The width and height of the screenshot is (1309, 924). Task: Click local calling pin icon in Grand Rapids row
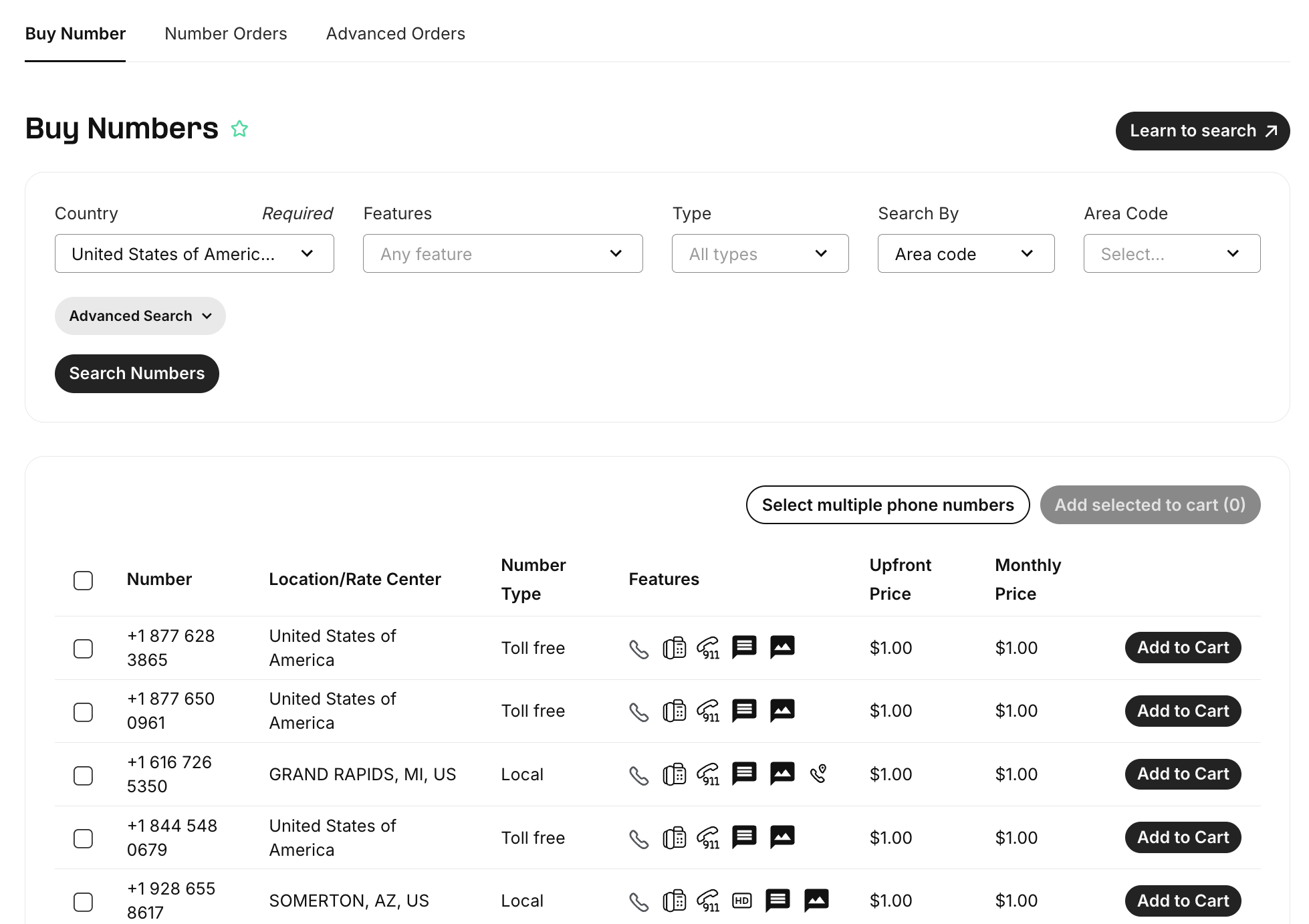point(818,774)
